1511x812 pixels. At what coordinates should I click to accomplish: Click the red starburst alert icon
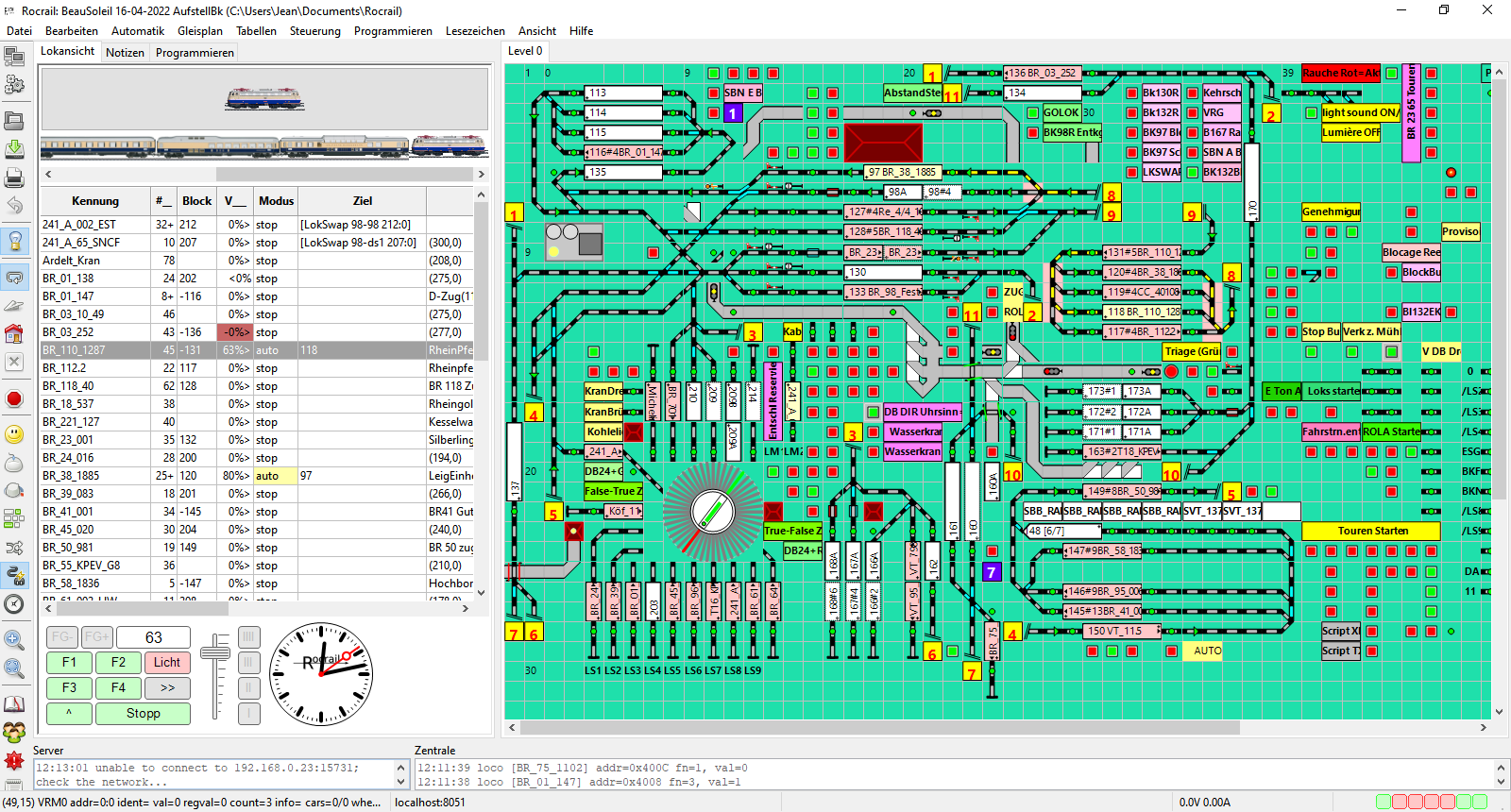click(14, 760)
